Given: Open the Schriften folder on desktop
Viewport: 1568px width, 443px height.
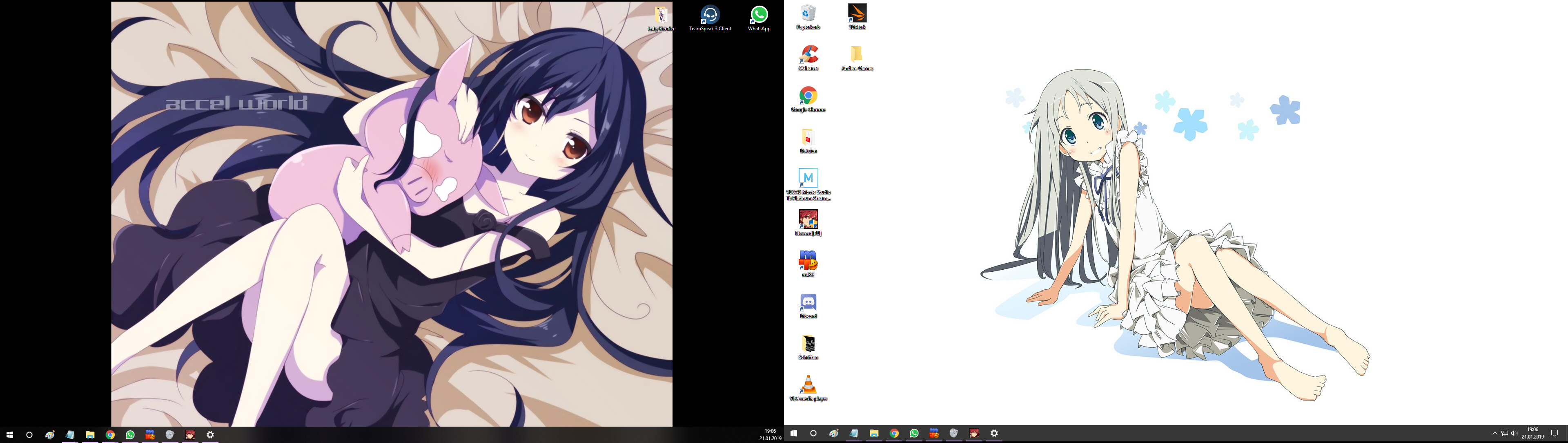Looking at the screenshot, I should click(x=808, y=344).
